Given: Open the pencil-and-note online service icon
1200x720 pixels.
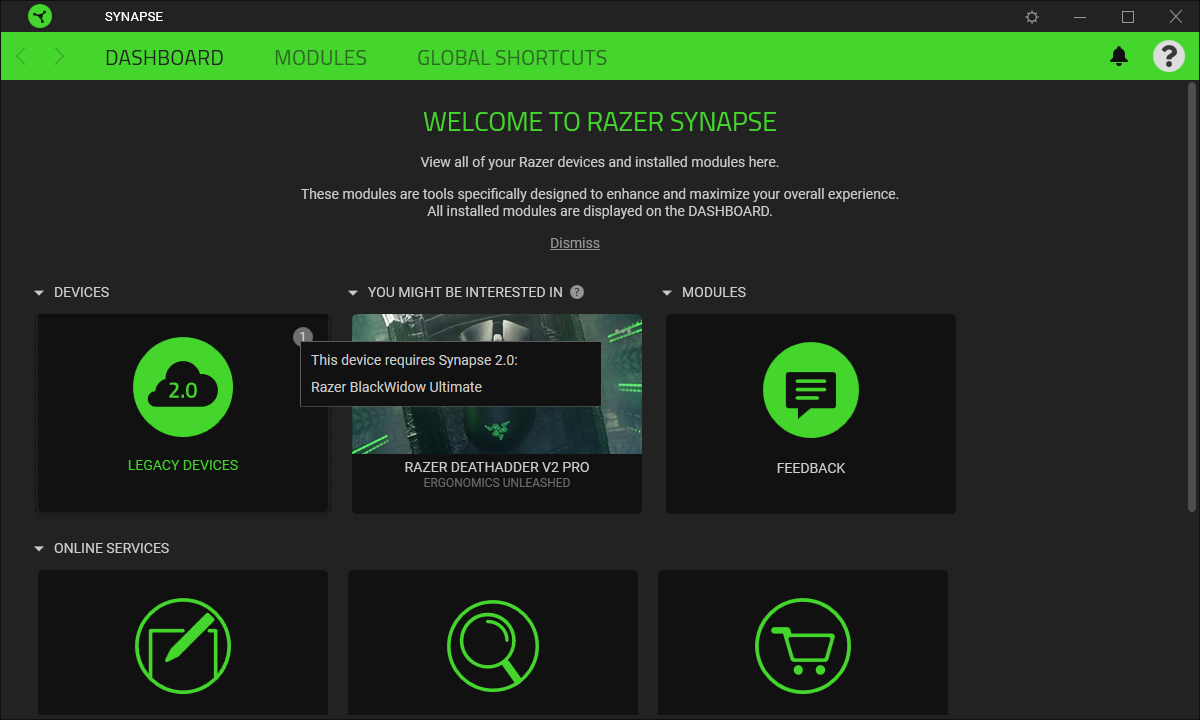Looking at the screenshot, I should click(x=183, y=646).
